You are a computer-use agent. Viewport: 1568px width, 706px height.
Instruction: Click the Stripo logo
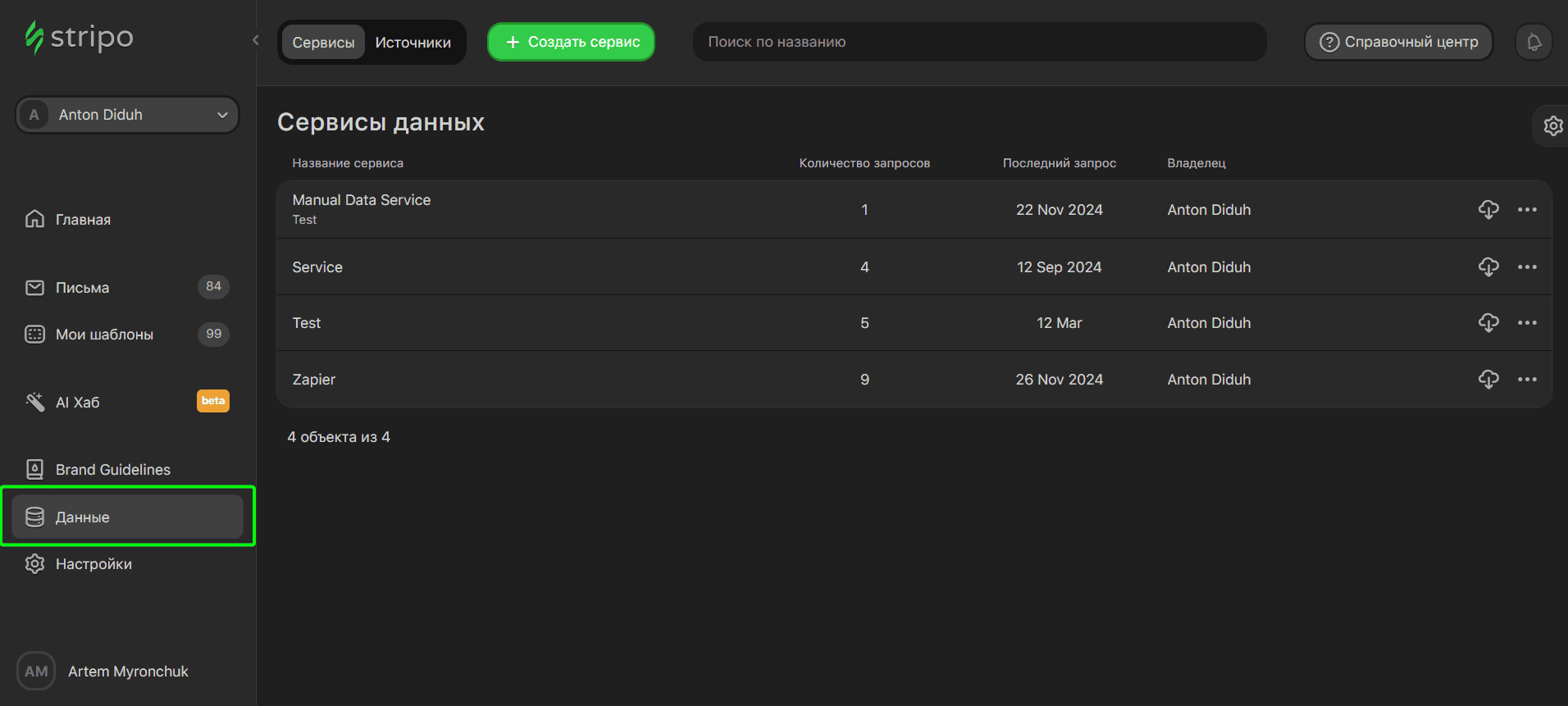[80, 38]
